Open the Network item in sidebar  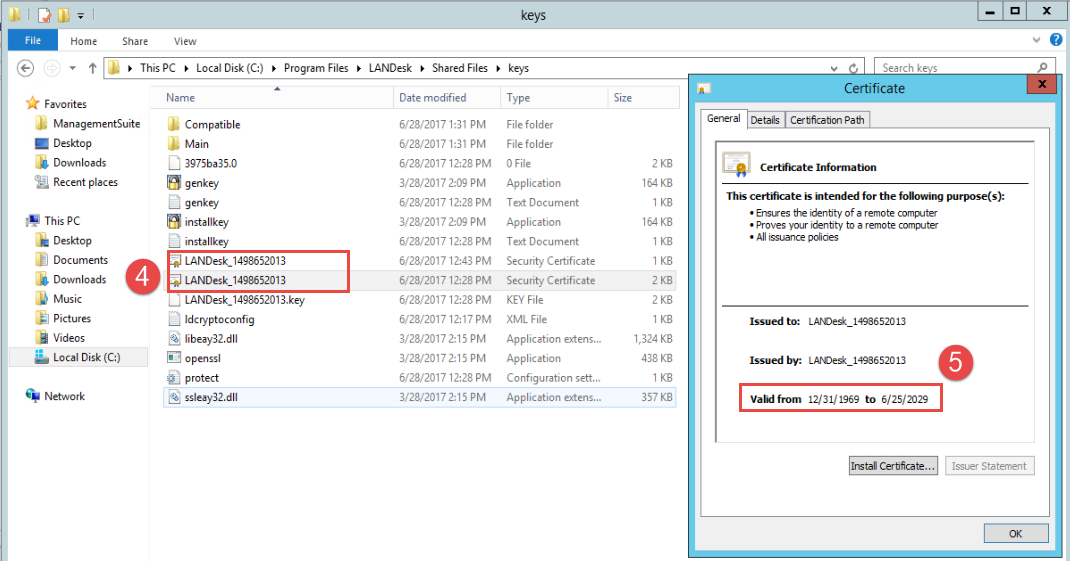[x=64, y=396]
